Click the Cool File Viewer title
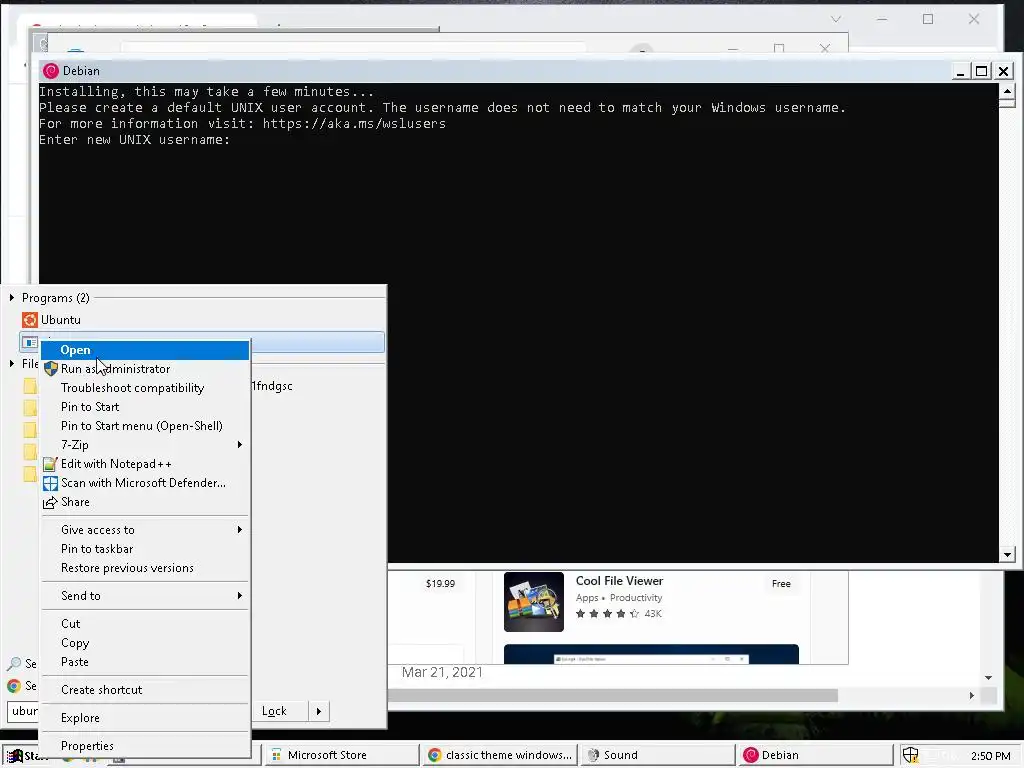The image size is (1024, 768). pyautogui.click(x=619, y=581)
